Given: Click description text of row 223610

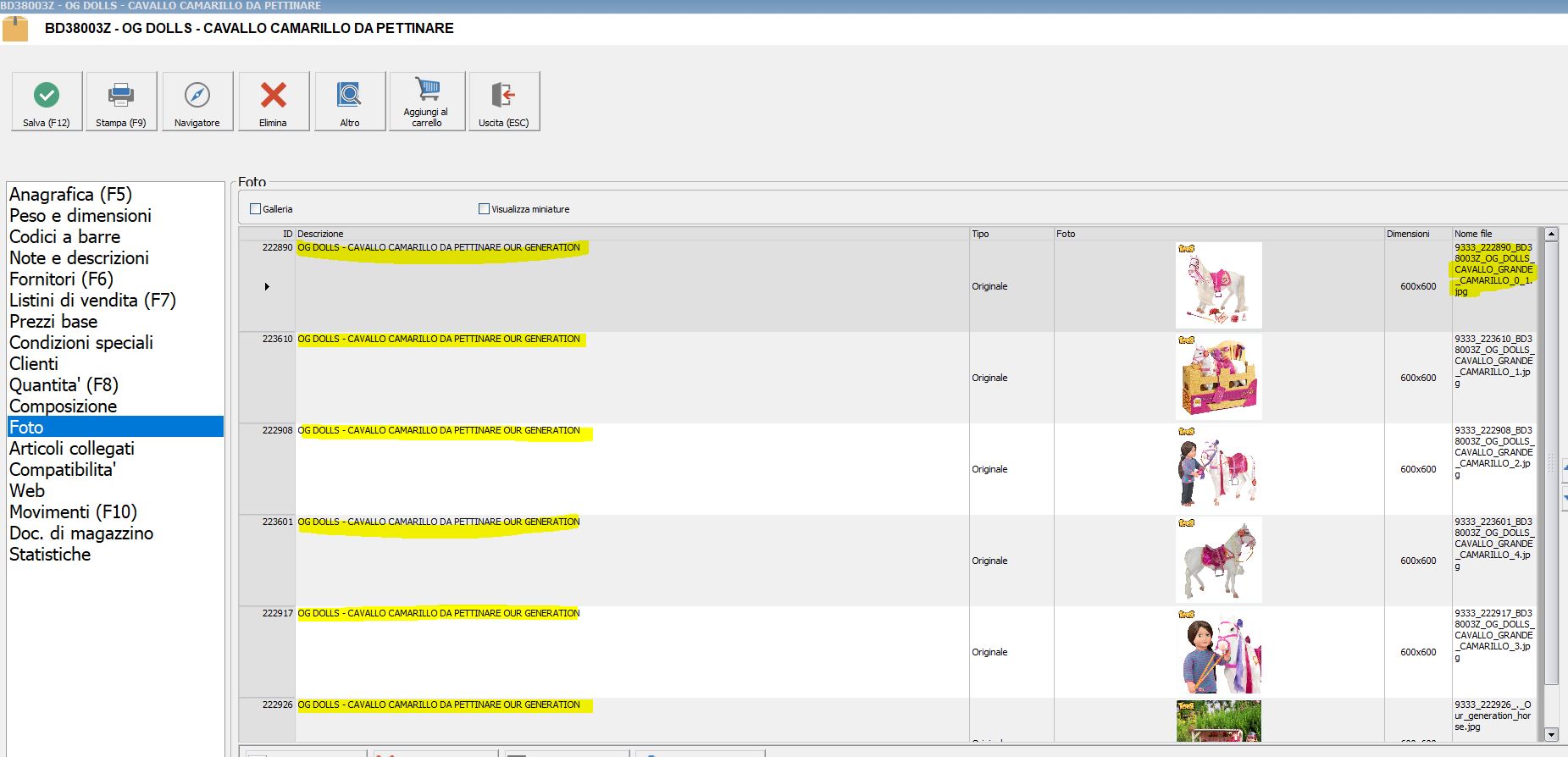Looking at the screenshot, I should point(439,340).
